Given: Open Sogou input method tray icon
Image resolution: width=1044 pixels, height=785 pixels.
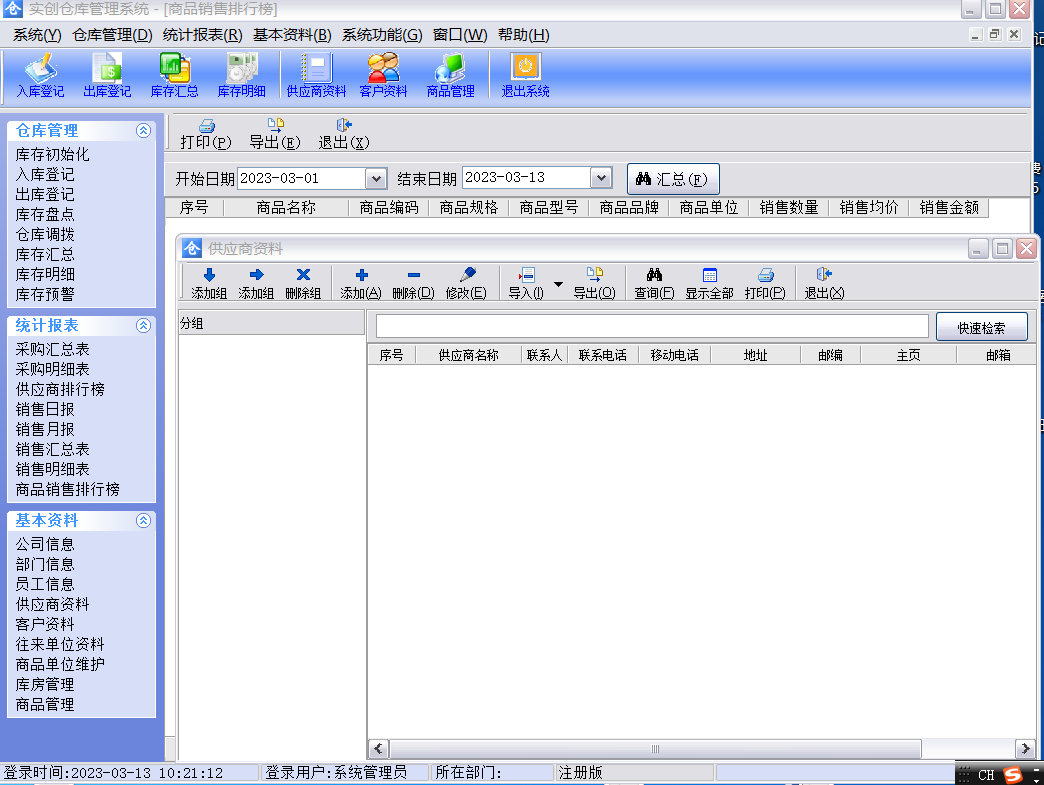Looking at the screenshot, I should coord(1013,775).
